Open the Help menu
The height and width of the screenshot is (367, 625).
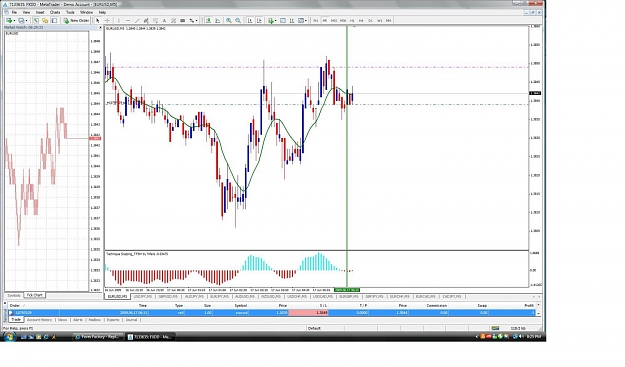102,12
